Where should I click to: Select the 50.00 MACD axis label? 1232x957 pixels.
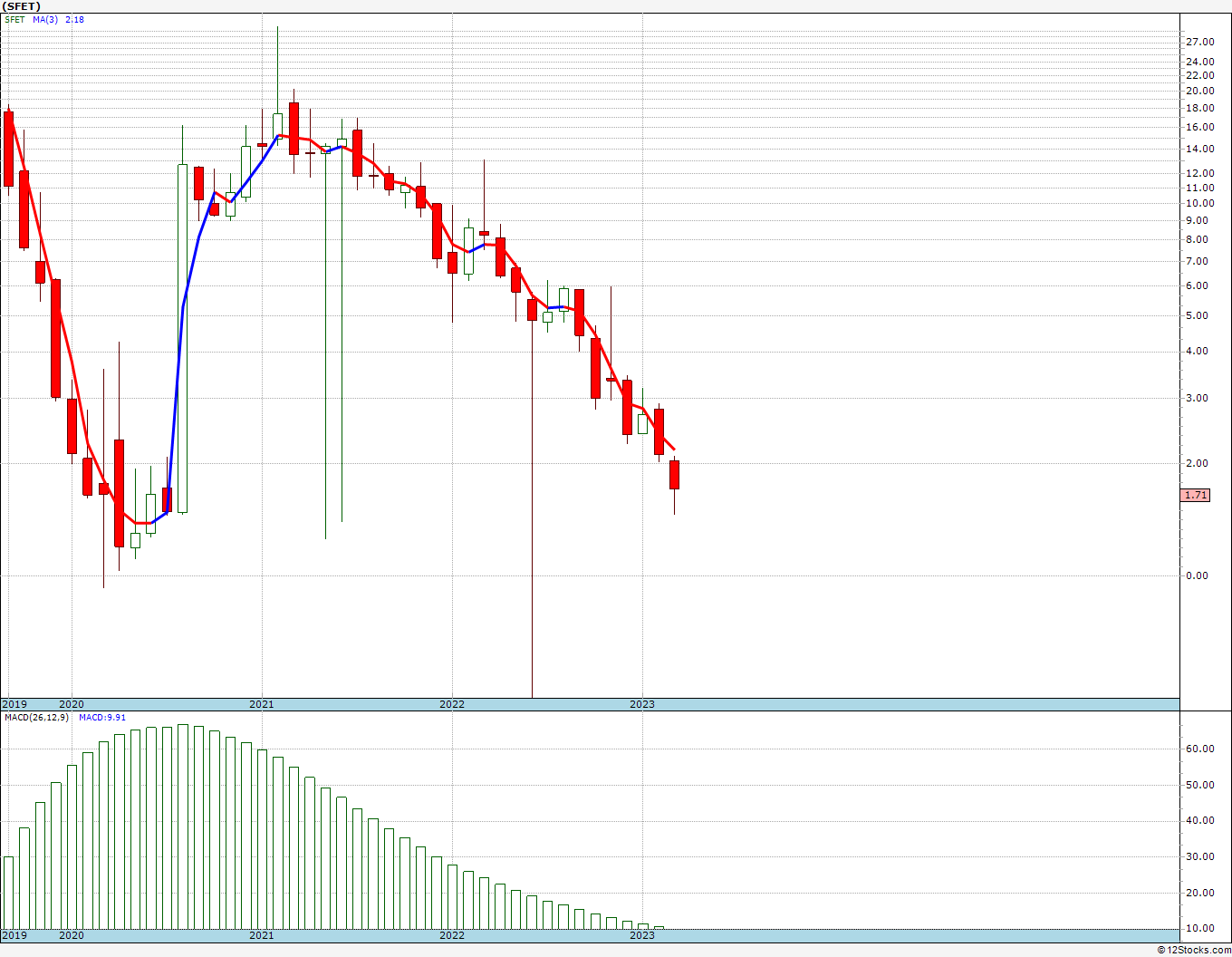coord(1199,785)
